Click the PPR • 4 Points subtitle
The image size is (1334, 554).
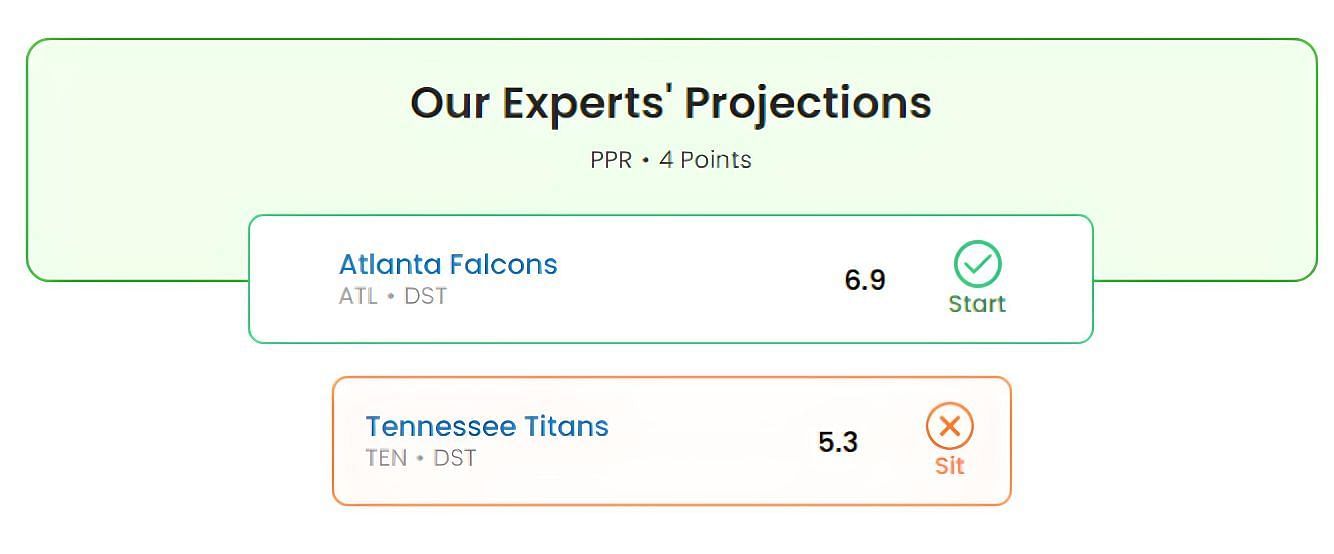tap(671, 160)
